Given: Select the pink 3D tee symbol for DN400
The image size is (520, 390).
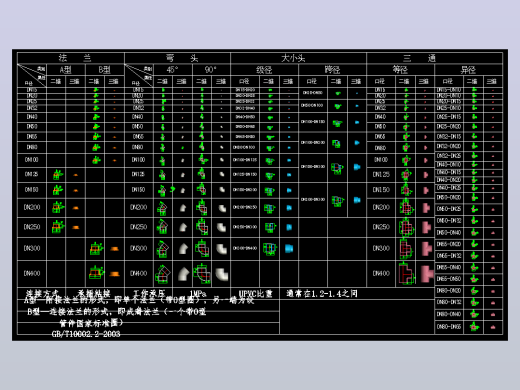Looking at the screenshot, I should [x=426, y=273].
